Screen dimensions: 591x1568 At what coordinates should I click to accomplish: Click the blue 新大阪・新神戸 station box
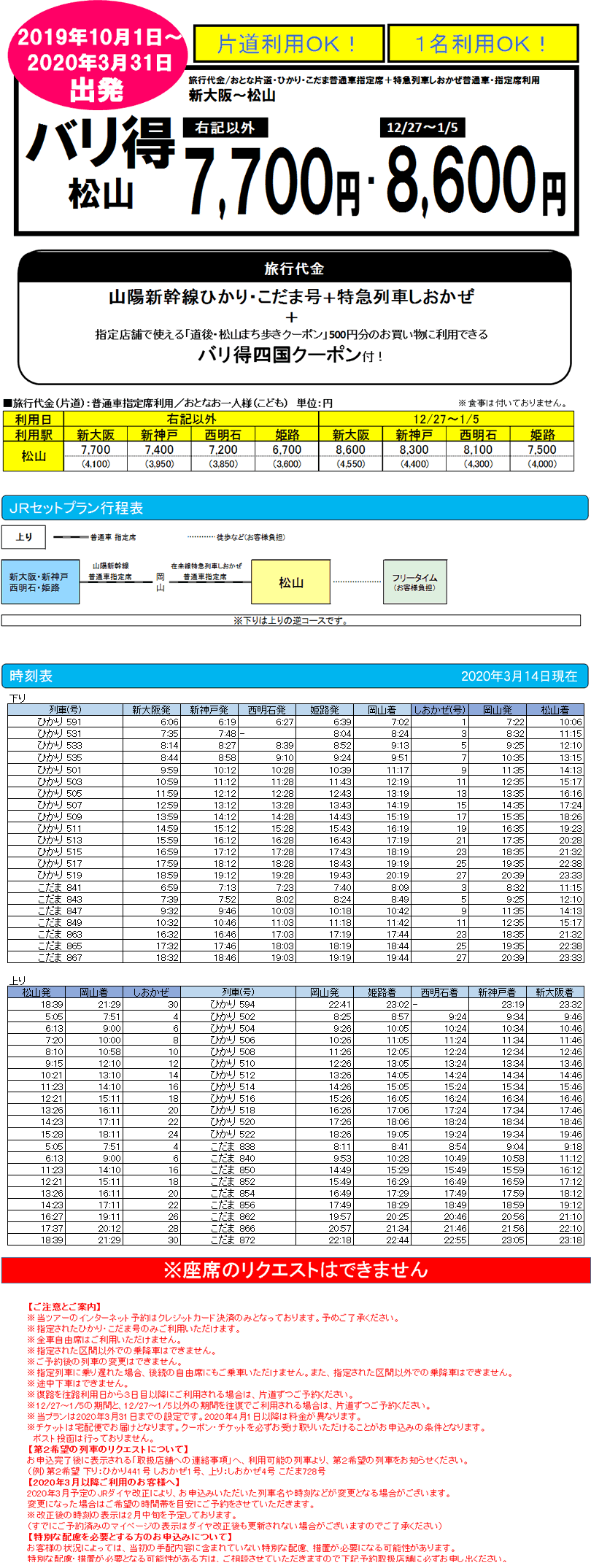(40, 582)
